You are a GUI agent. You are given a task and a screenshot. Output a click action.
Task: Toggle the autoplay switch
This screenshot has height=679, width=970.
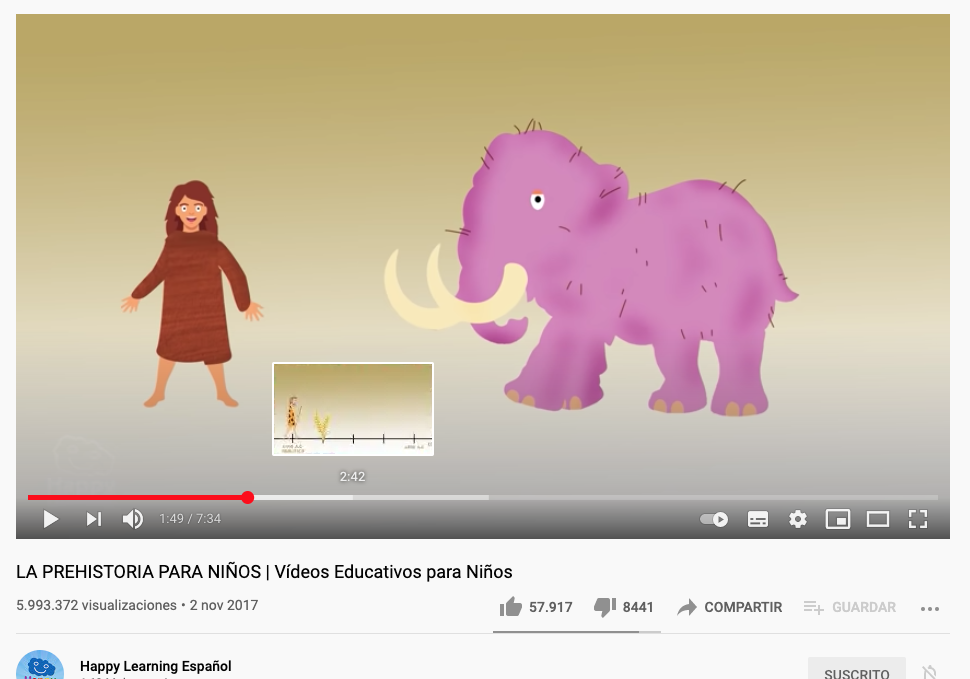pos(714,519)
